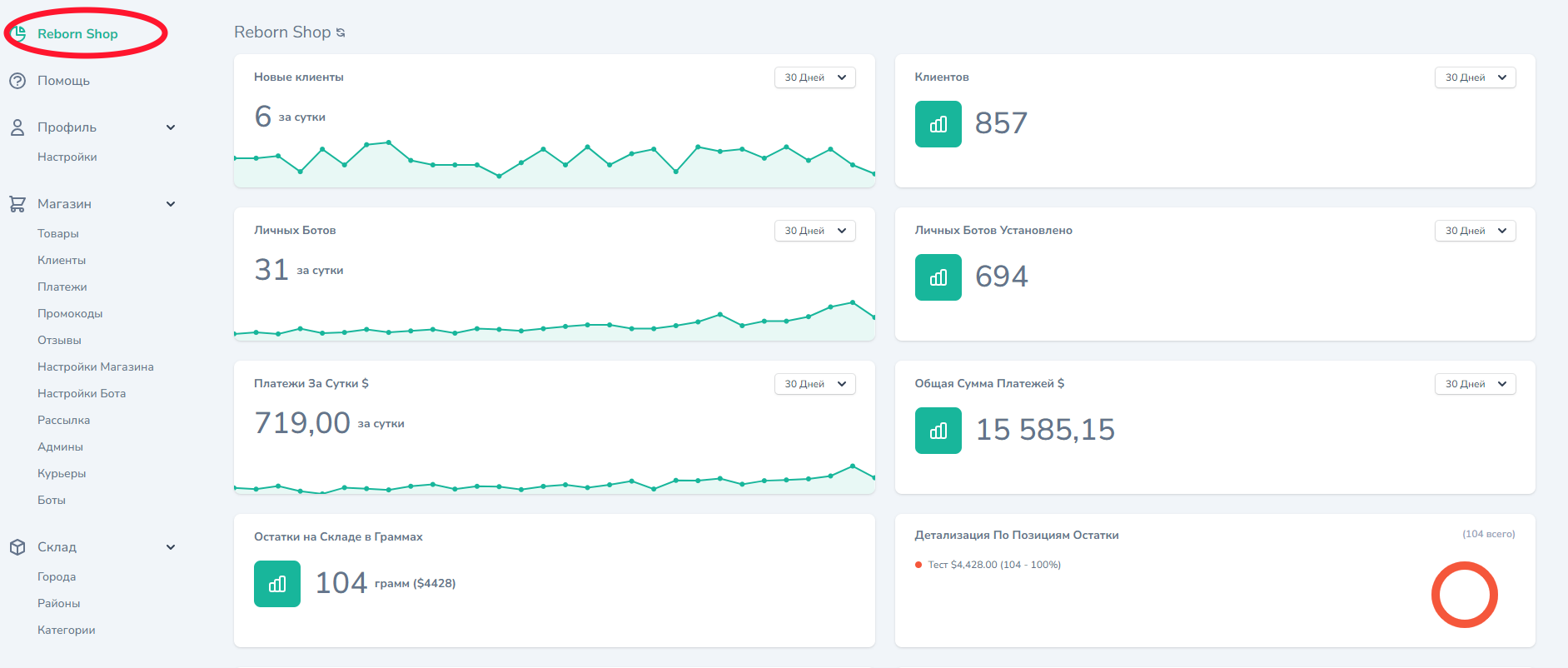
Task: Open the Боты page
Action: tap(52, 500)
